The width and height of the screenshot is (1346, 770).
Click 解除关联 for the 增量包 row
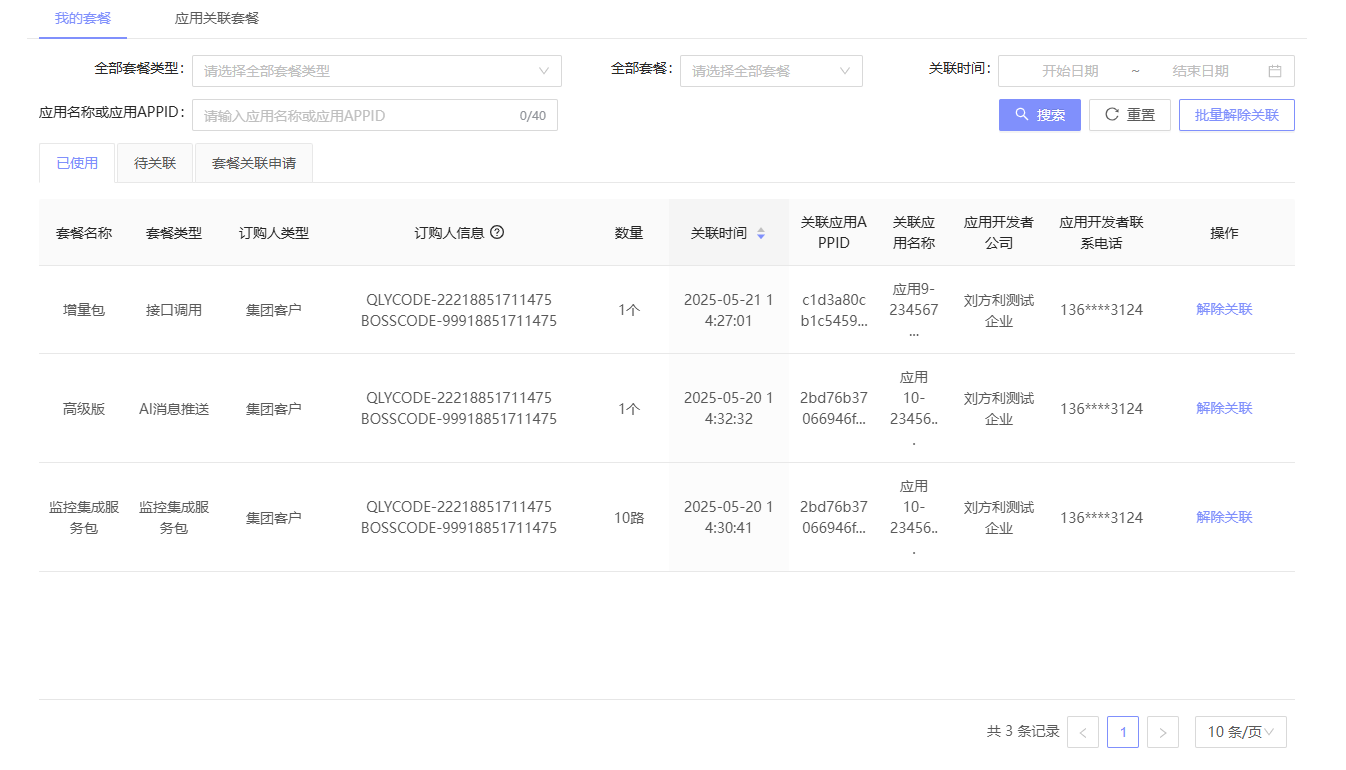pyautogui.click(x=1224, y=309)
